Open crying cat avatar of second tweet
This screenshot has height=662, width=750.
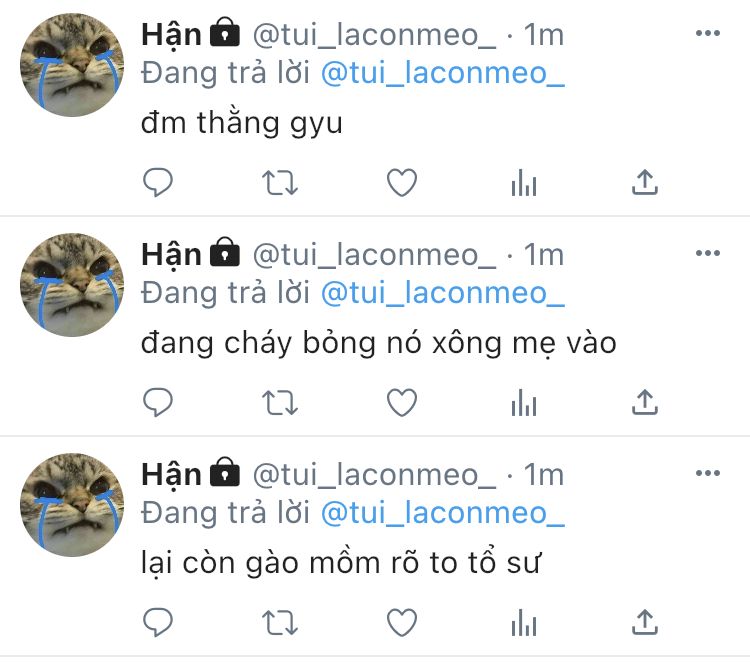tap(72, 285)
